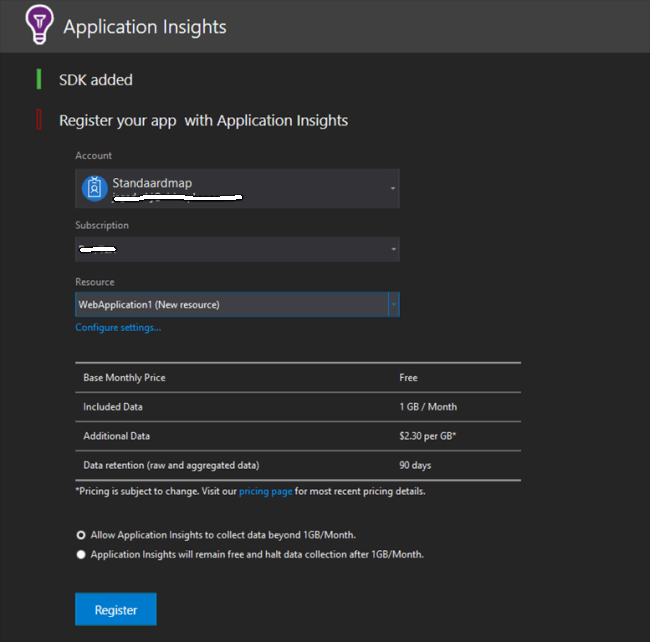Select the allow data beyond 1GB/Month option
This screenshot has height=642, width=650.
[81, 534]
